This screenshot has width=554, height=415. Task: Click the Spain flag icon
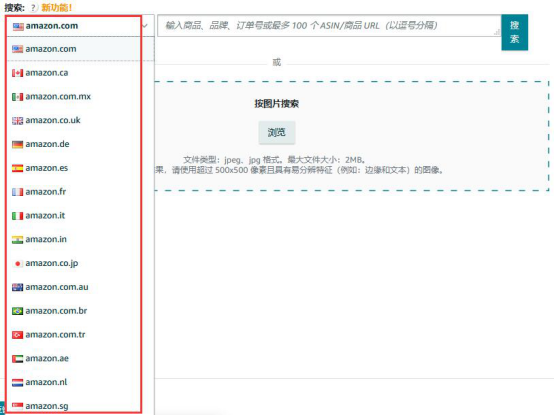17,168
